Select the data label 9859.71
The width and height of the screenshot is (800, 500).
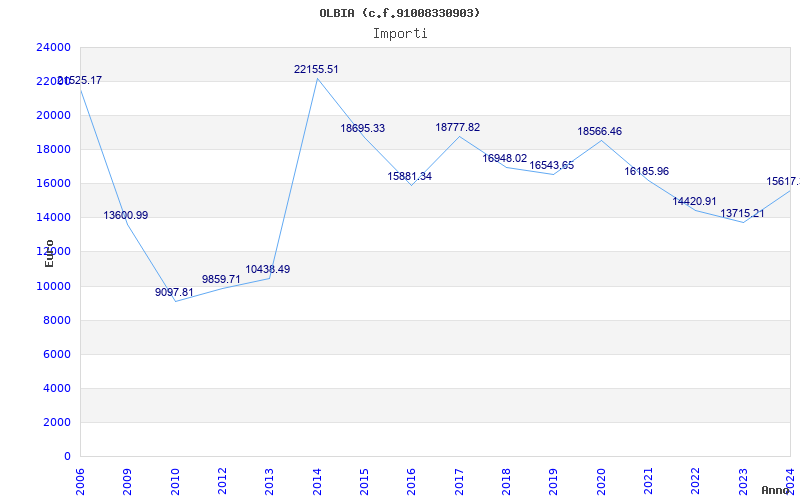coord(221,279)
